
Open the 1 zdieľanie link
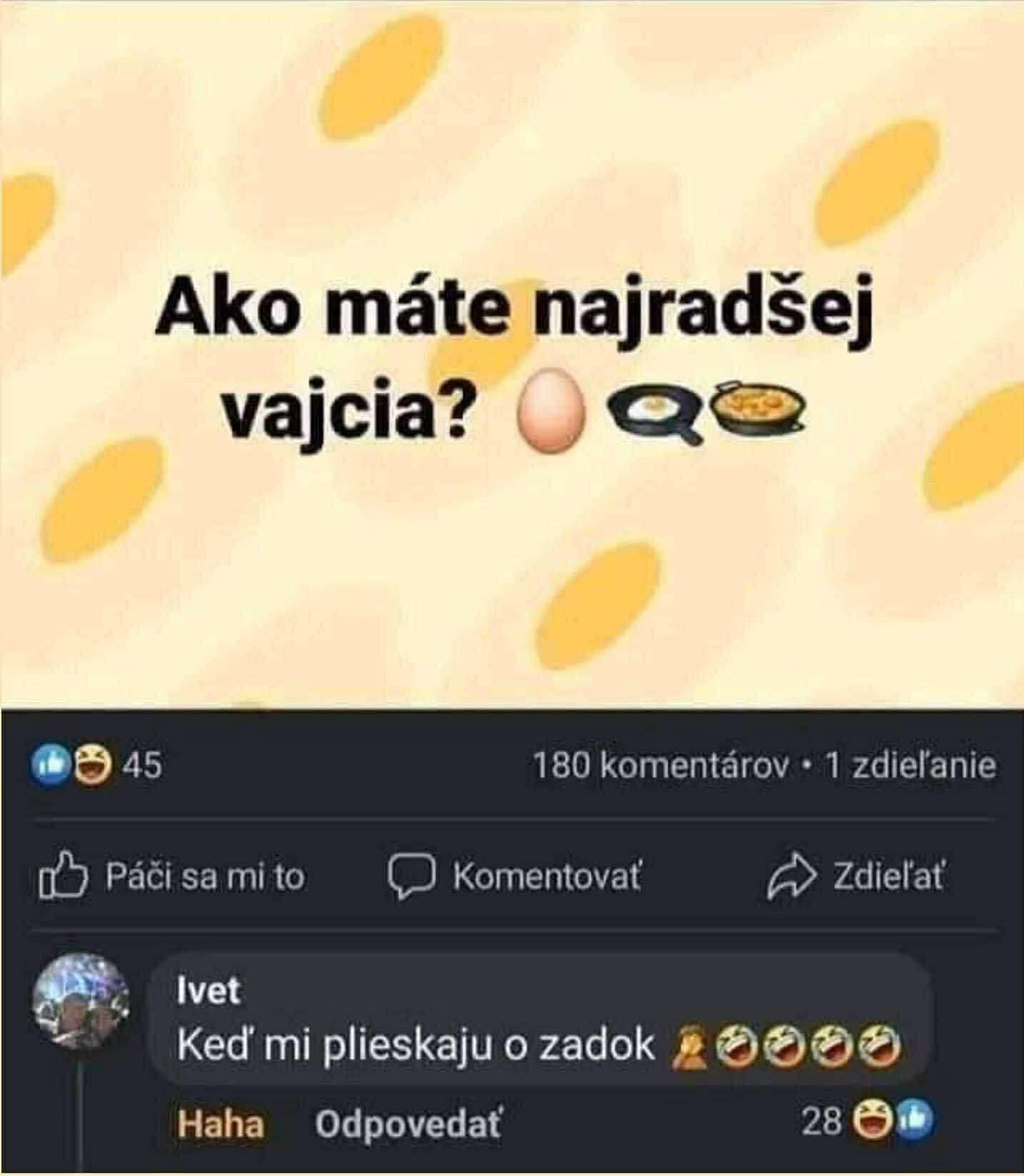[910, 766]
